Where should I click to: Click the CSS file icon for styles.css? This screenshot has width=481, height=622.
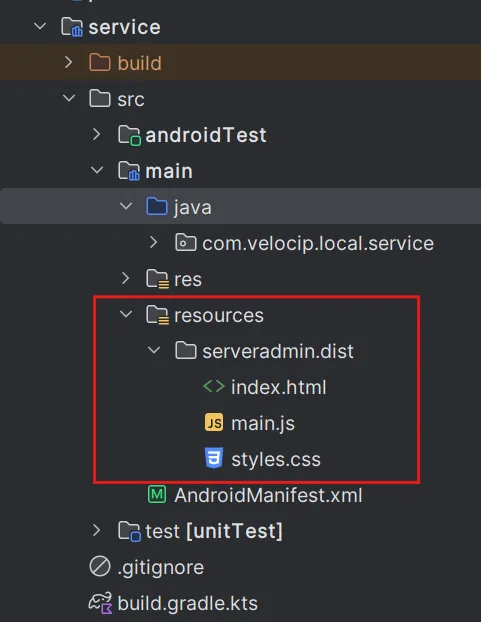tap(214, 458)
